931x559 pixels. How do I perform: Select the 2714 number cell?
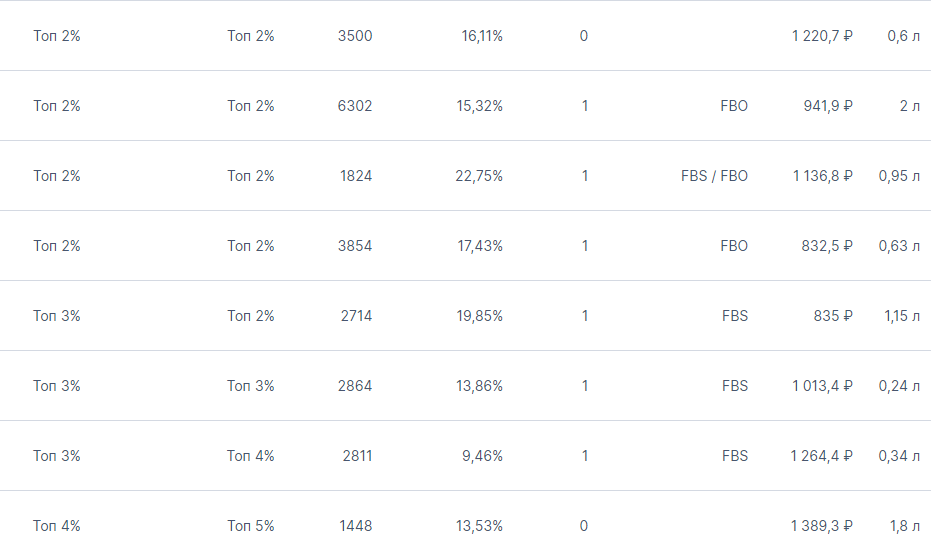pyautogui.click(x=355, y=316)
